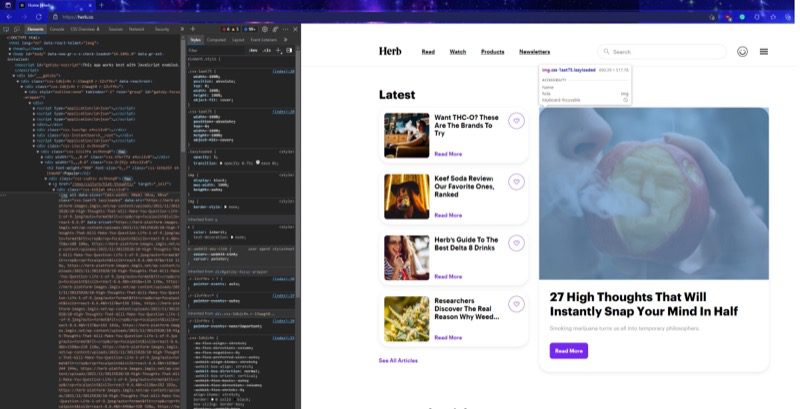800x409 pixels.
Task: Click the browser back arrow
Action: tap(9, 17)
